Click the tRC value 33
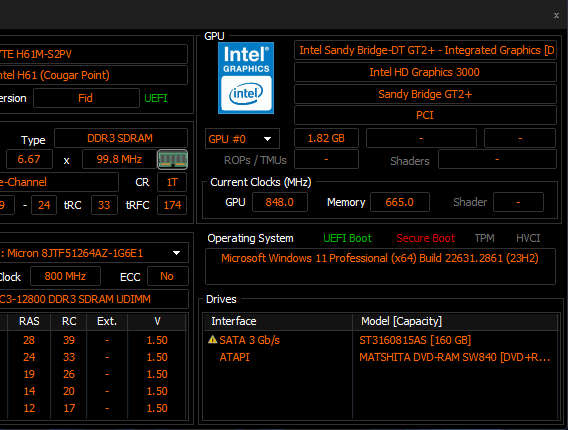 (x=104, y=205)
